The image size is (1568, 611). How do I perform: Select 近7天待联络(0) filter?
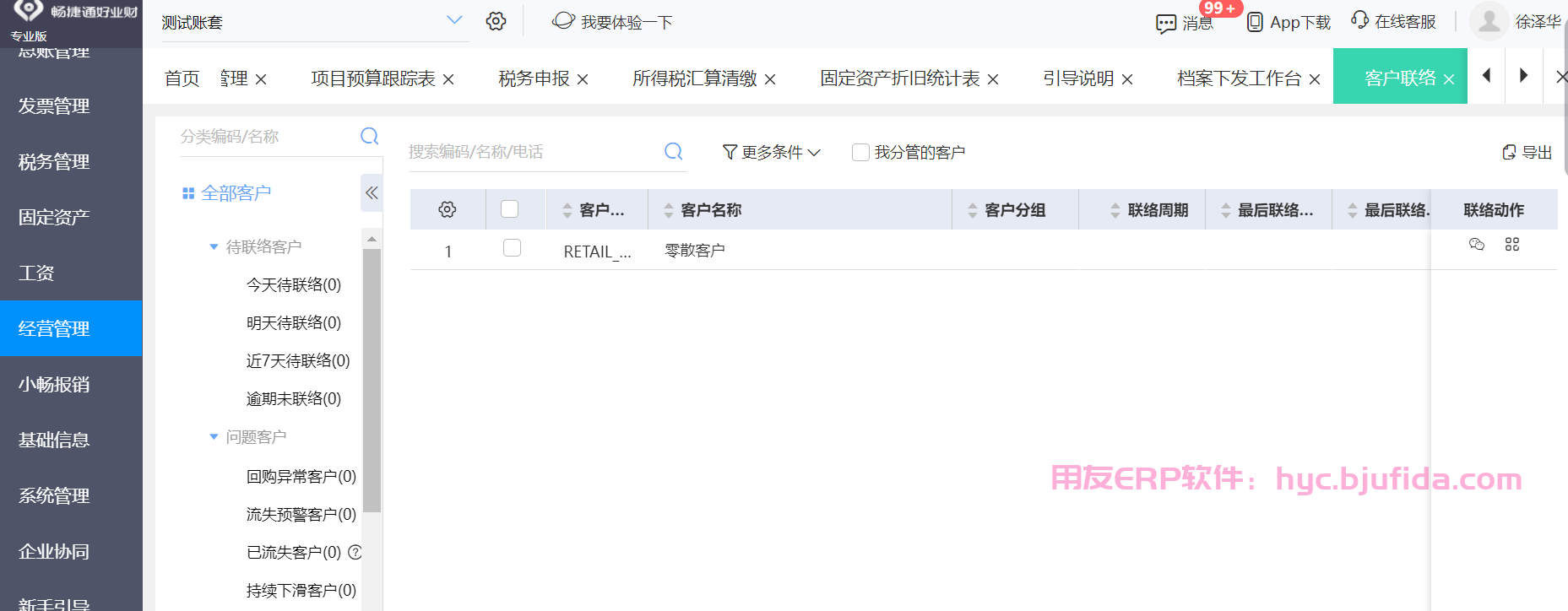click(x=298, y=360)
